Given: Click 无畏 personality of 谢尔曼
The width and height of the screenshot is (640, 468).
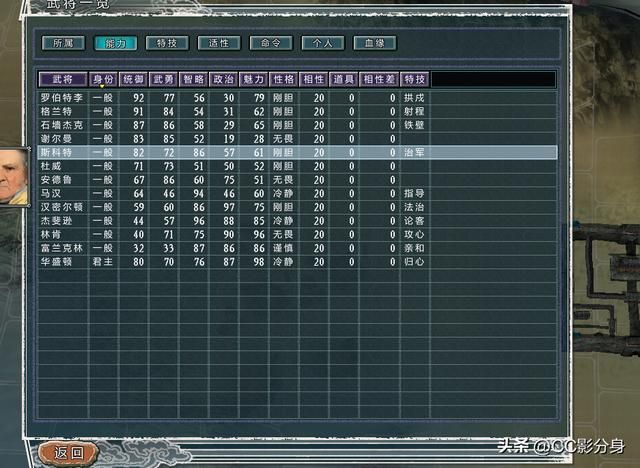Looking at the screenshot, I should tap(283, 139).
